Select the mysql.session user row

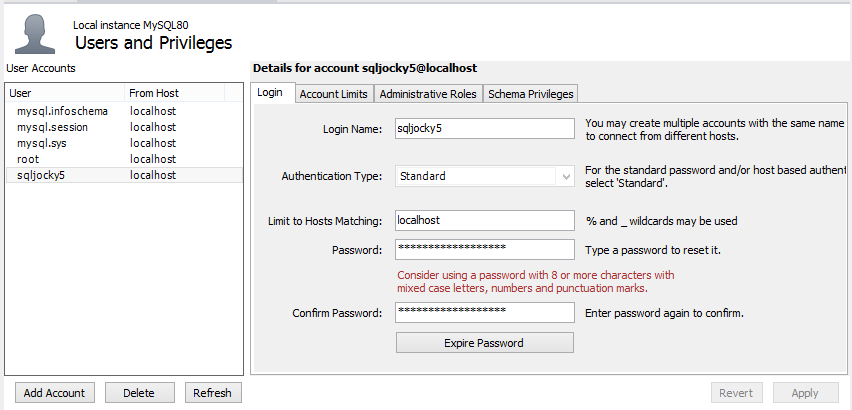pos(124,127)
